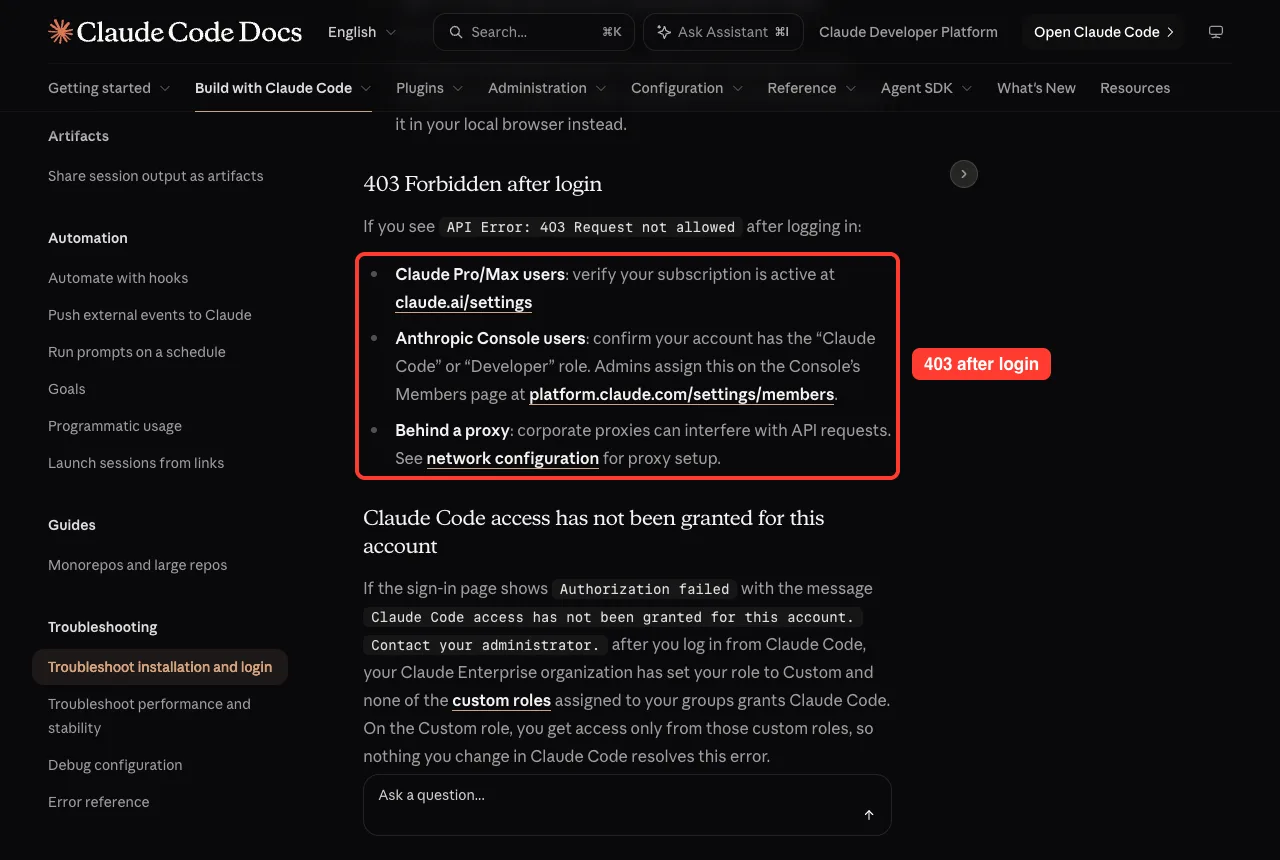The height and width of the screenshot is (860, 1280).
Task: Click the 403 Forbidden after login heading
Action: pyautogui.click(x=483, y=184)
